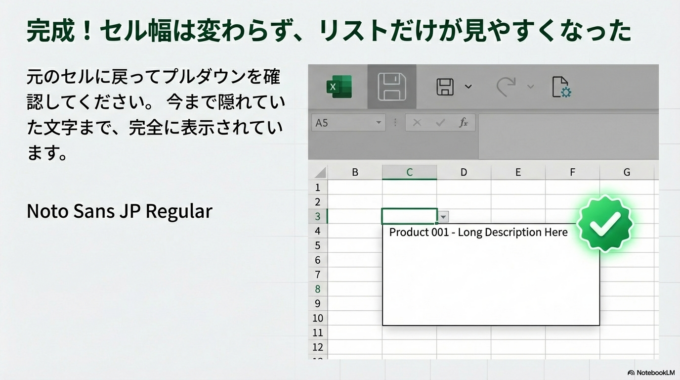This screenshot has height=380, width=680.
Task: Select row 5 header
Action: tap(318, 245)
